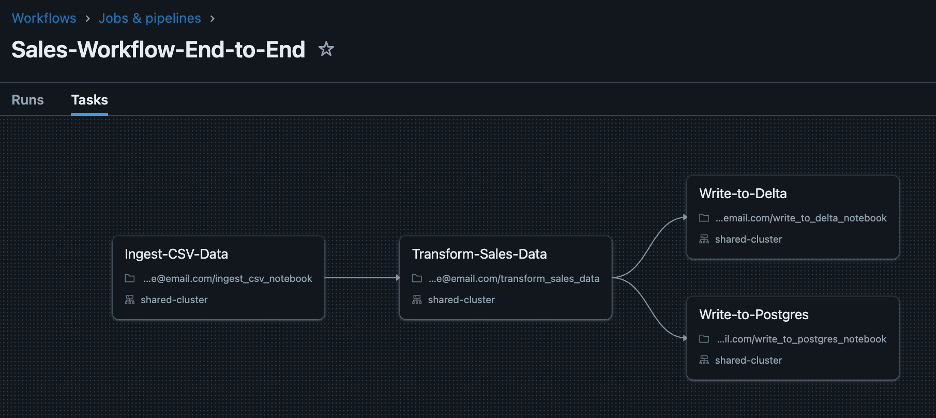Image resolution: width=936 pixels, height=418 pixels.
Task: Click cluster icon in Write-to-Delta node
Action: [704, 239]
